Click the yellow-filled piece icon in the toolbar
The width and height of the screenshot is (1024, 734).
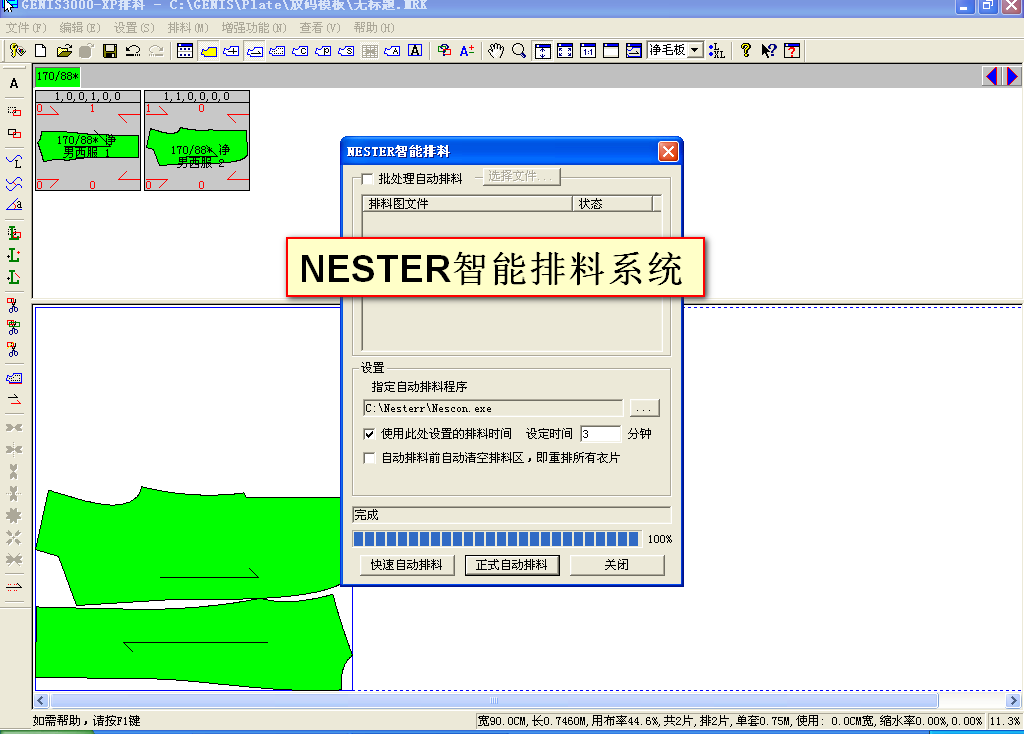pos(209,50)
